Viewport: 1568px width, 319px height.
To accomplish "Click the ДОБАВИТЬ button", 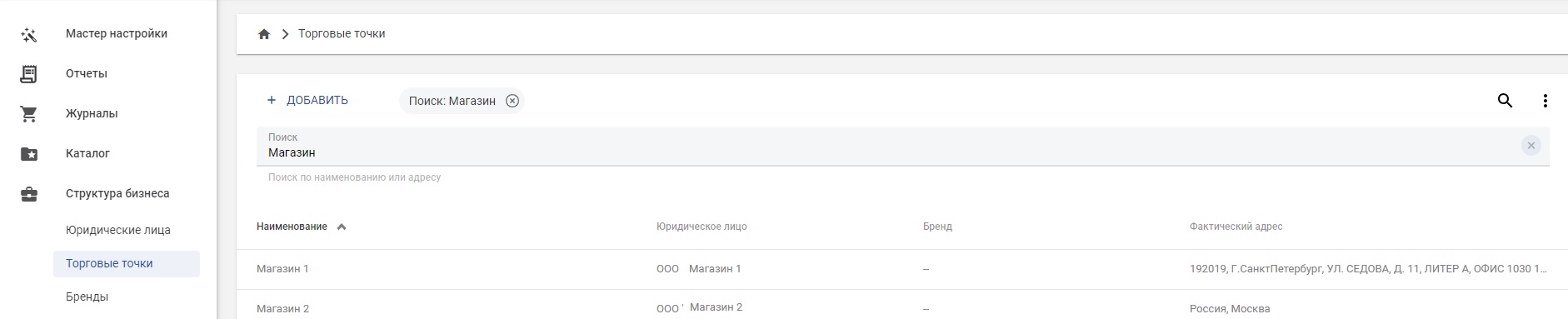I will tap(307, 100).
